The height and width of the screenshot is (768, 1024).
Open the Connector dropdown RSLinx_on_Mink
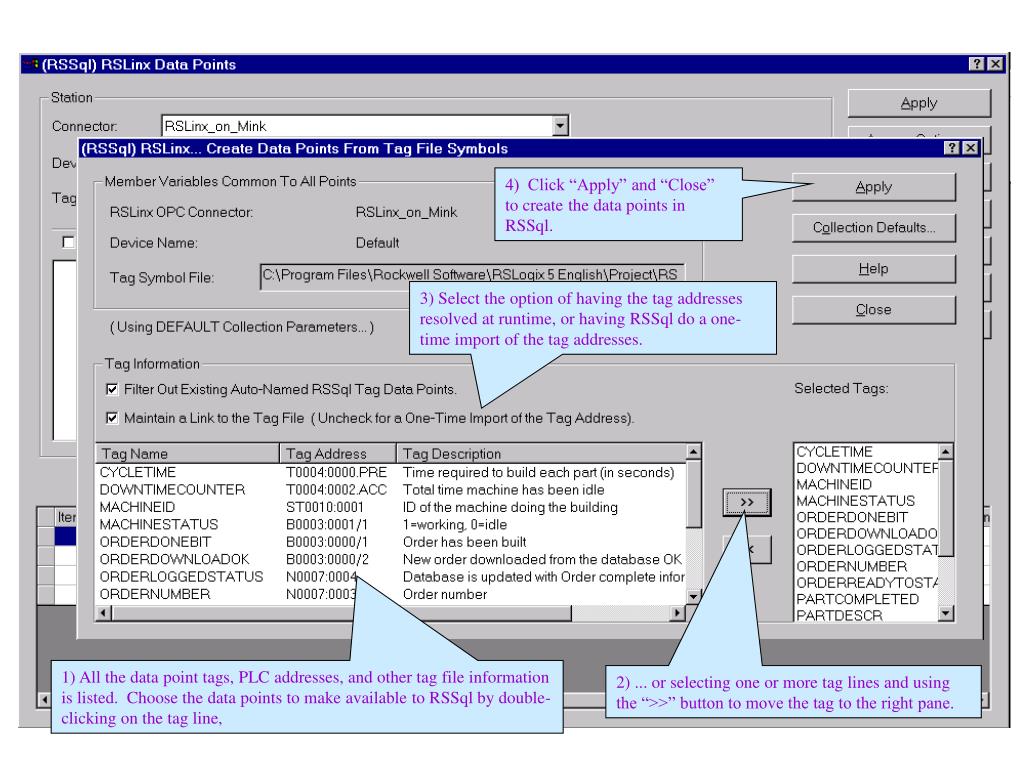[x=560, y=125]
